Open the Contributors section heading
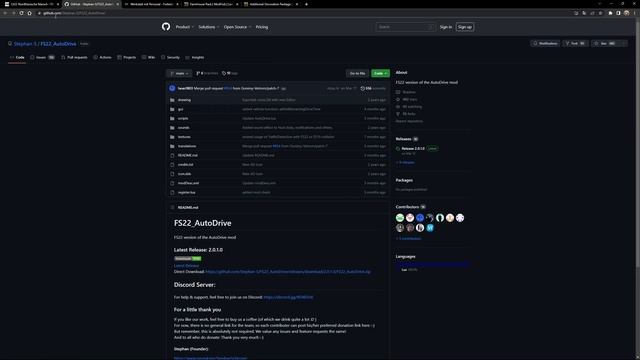 (x=407, y=207)
